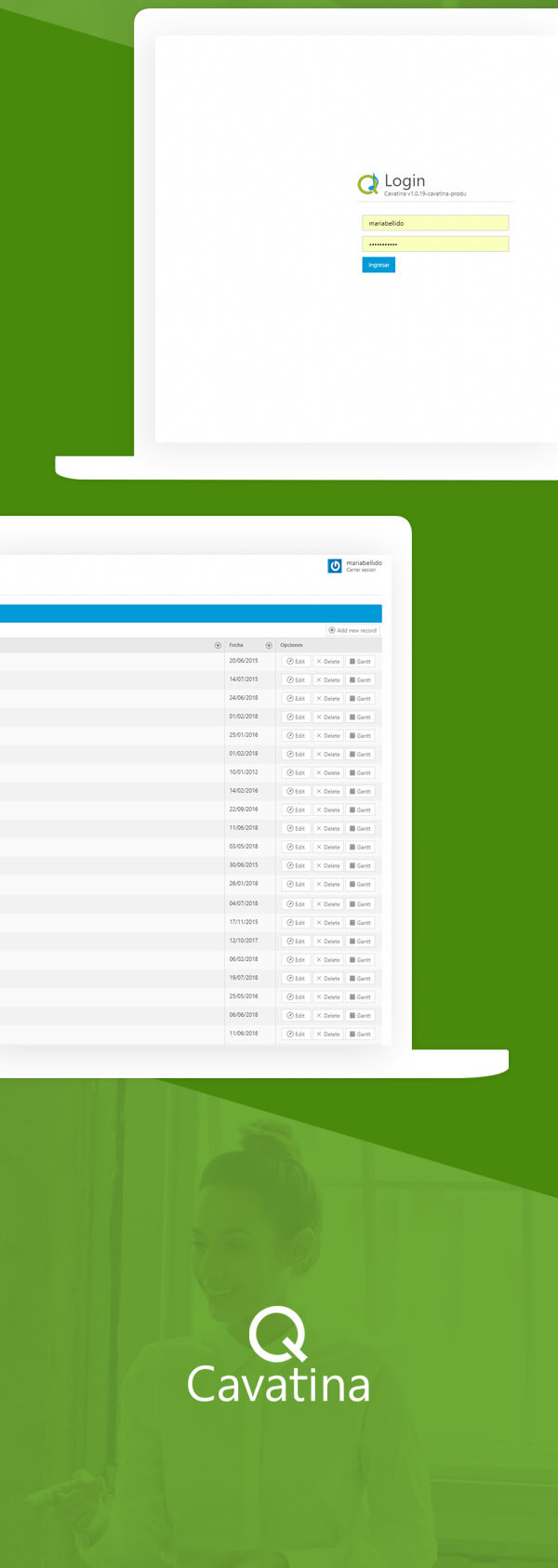The width and height of the screenshot is (558, 1568).
Task: Edit the 25/01/2016 record
Action: pyautogui.click(x=296, y=736)
